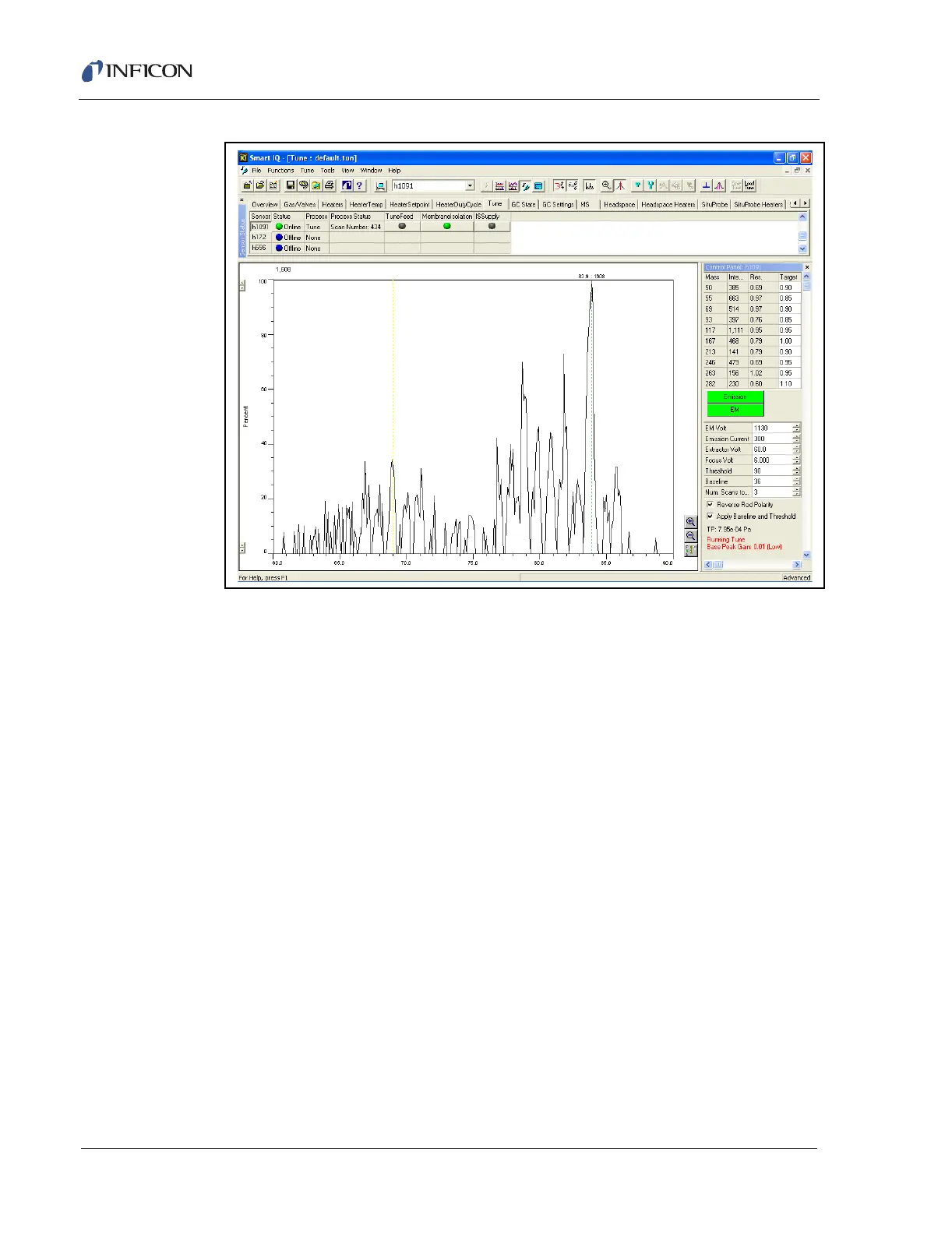Click the sensor status list scroll-down arrow

click(803, 249)
